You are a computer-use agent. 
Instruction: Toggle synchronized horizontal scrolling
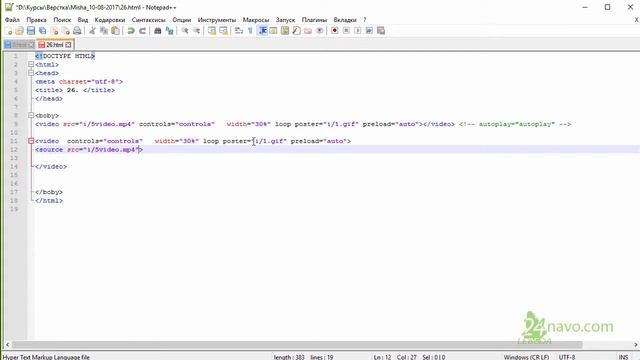(223, 31)
